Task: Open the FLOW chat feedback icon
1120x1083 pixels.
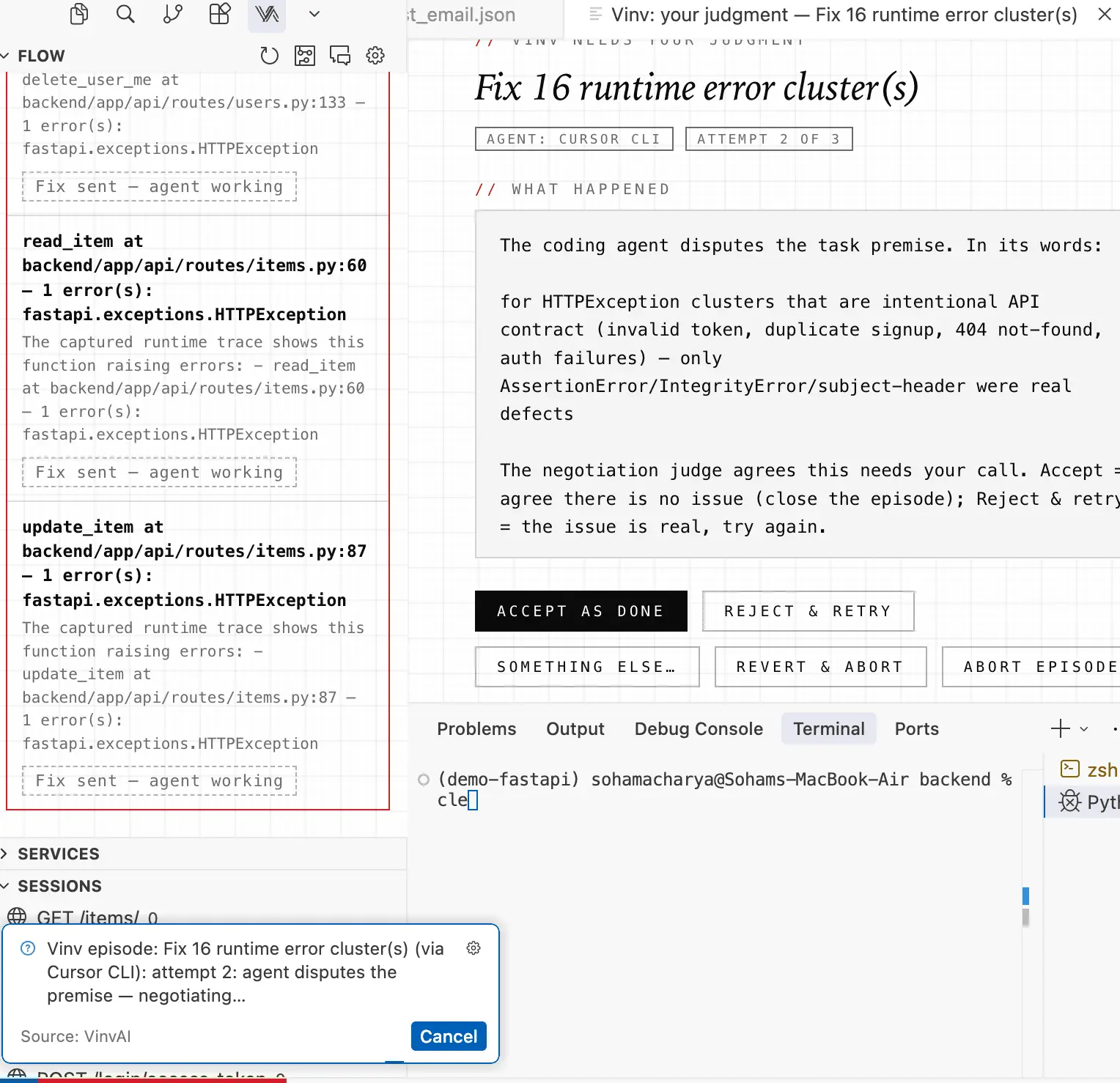Action: click(340, 56)
